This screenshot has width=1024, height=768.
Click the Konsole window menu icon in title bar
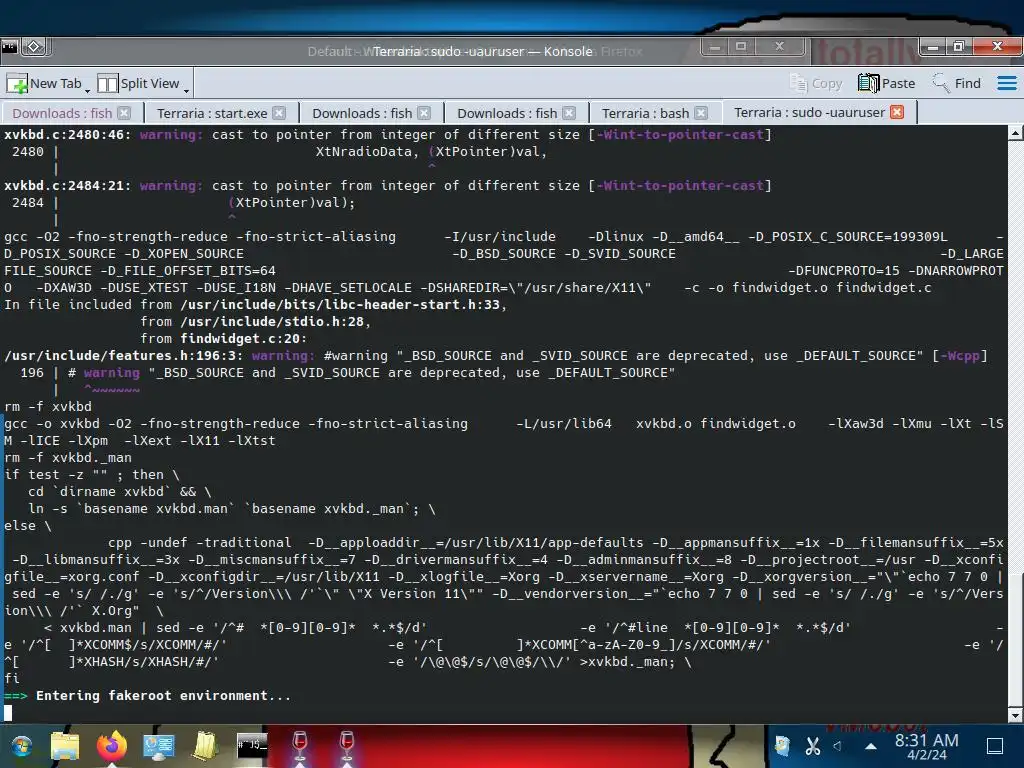coord(10,47)
